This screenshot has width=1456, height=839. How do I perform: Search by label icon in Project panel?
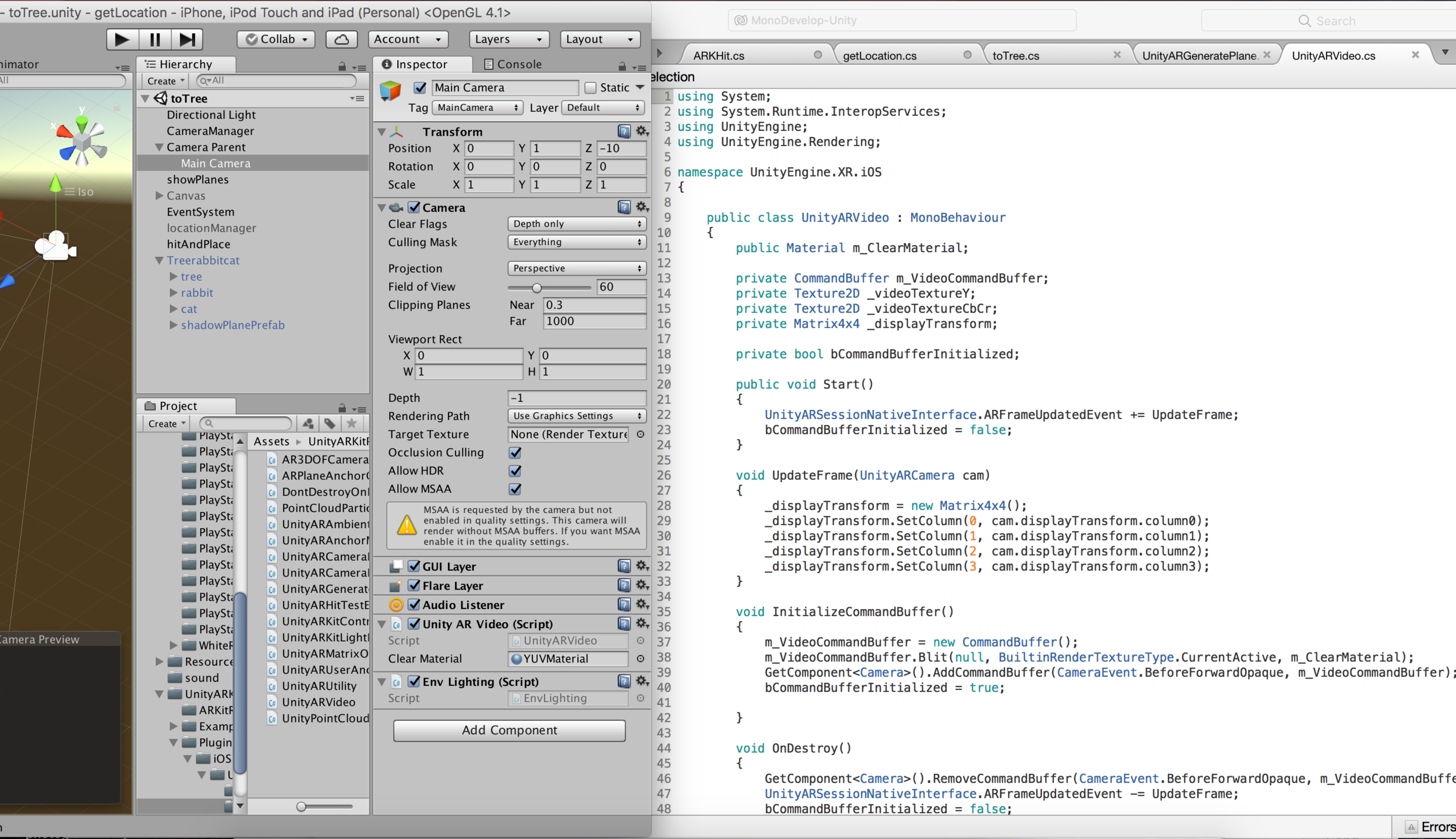(330, 423)
